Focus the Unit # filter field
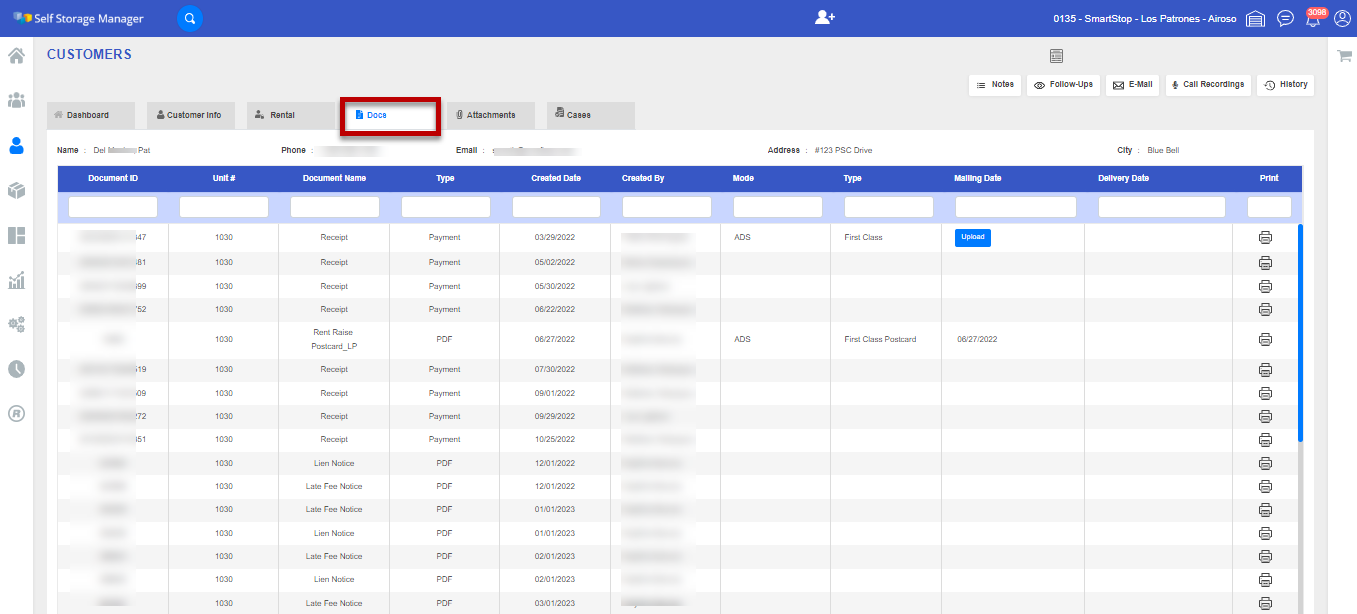 click(224, 207)
